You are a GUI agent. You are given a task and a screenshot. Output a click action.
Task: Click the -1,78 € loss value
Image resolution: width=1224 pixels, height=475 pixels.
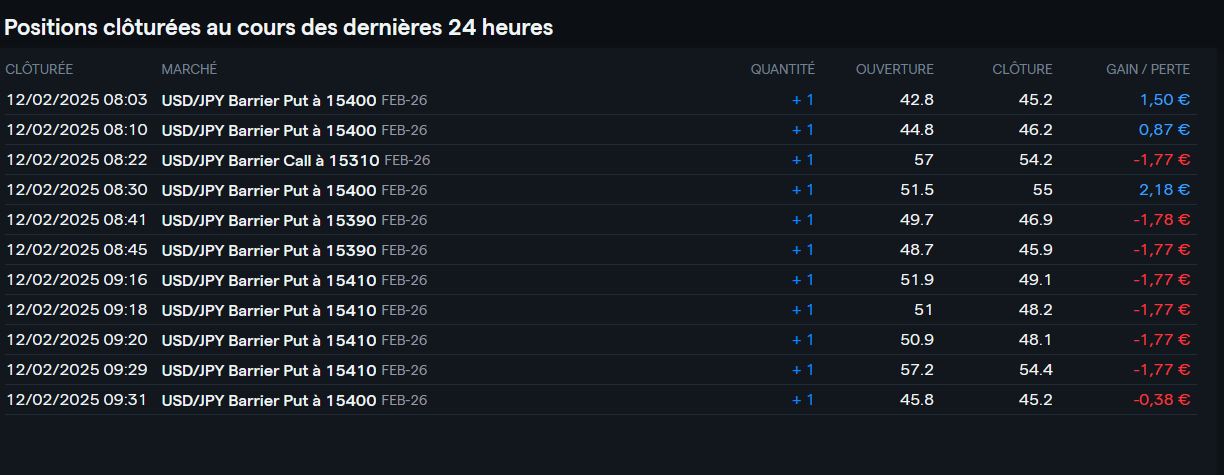point(1161,220)
